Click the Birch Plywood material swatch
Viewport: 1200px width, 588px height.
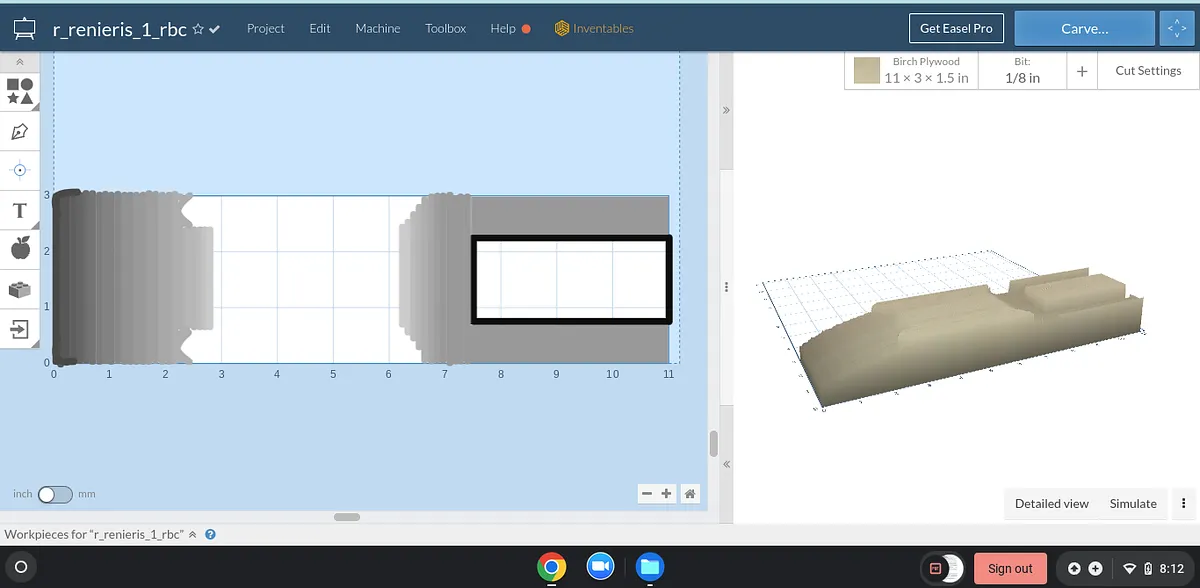866,71
